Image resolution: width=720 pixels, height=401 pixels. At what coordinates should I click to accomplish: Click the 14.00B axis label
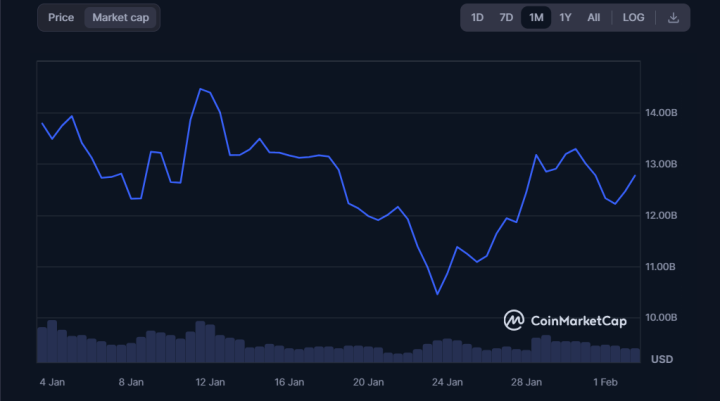pos(661,113)
